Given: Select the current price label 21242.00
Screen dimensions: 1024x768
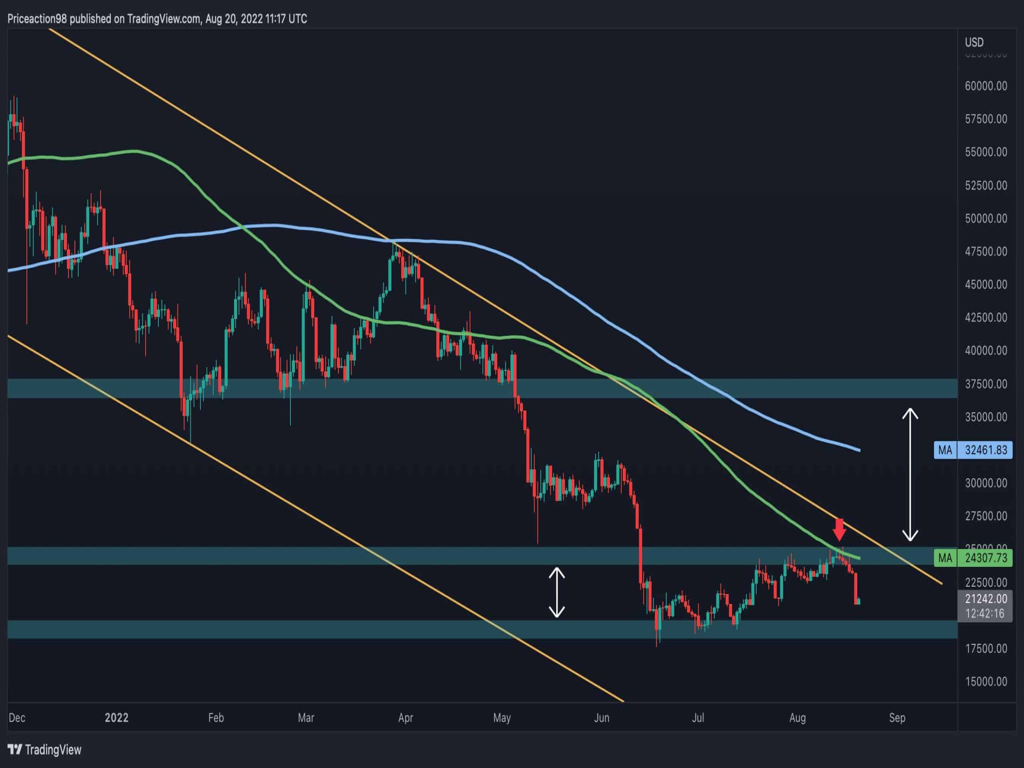Looking at the screenshot, I should [986, 597].
